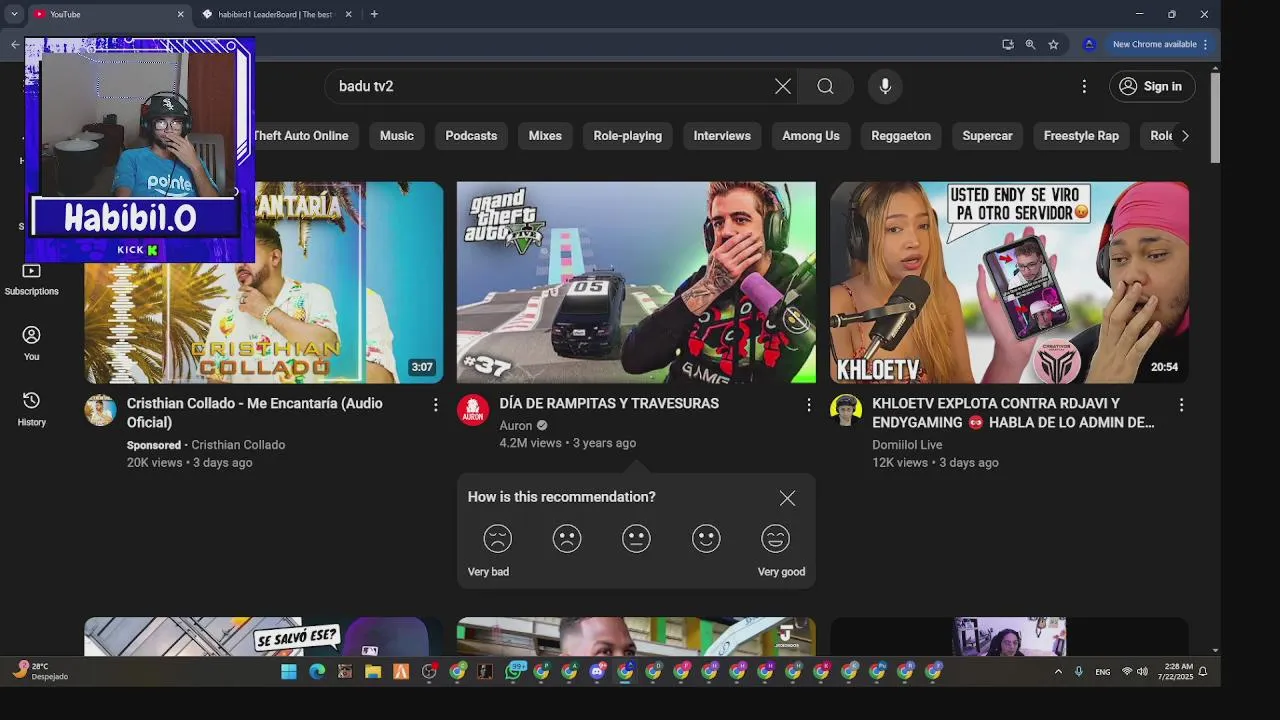Open the Windows Start menu

[289, 672]
